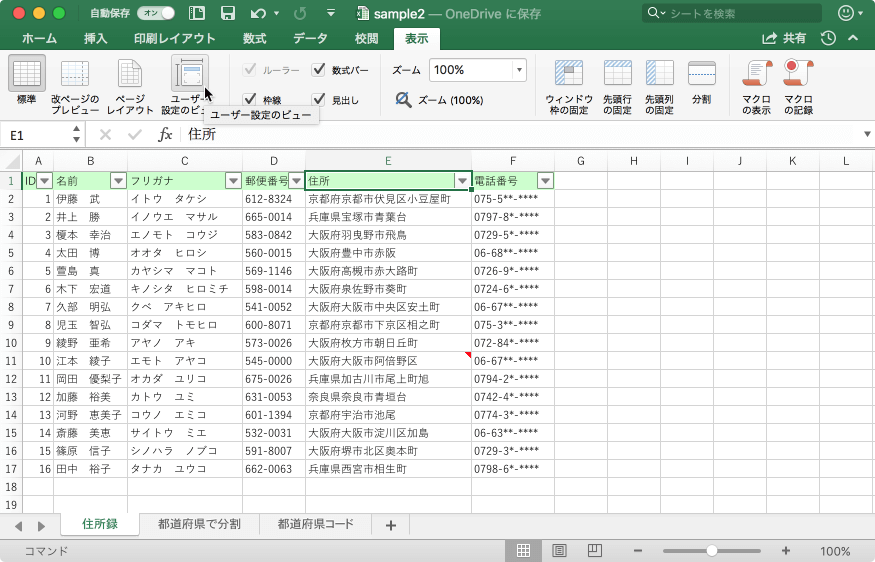Open quick access toolbar customize dropdown
This screenshot has width=875, height=562.
(x=331, y=13)
